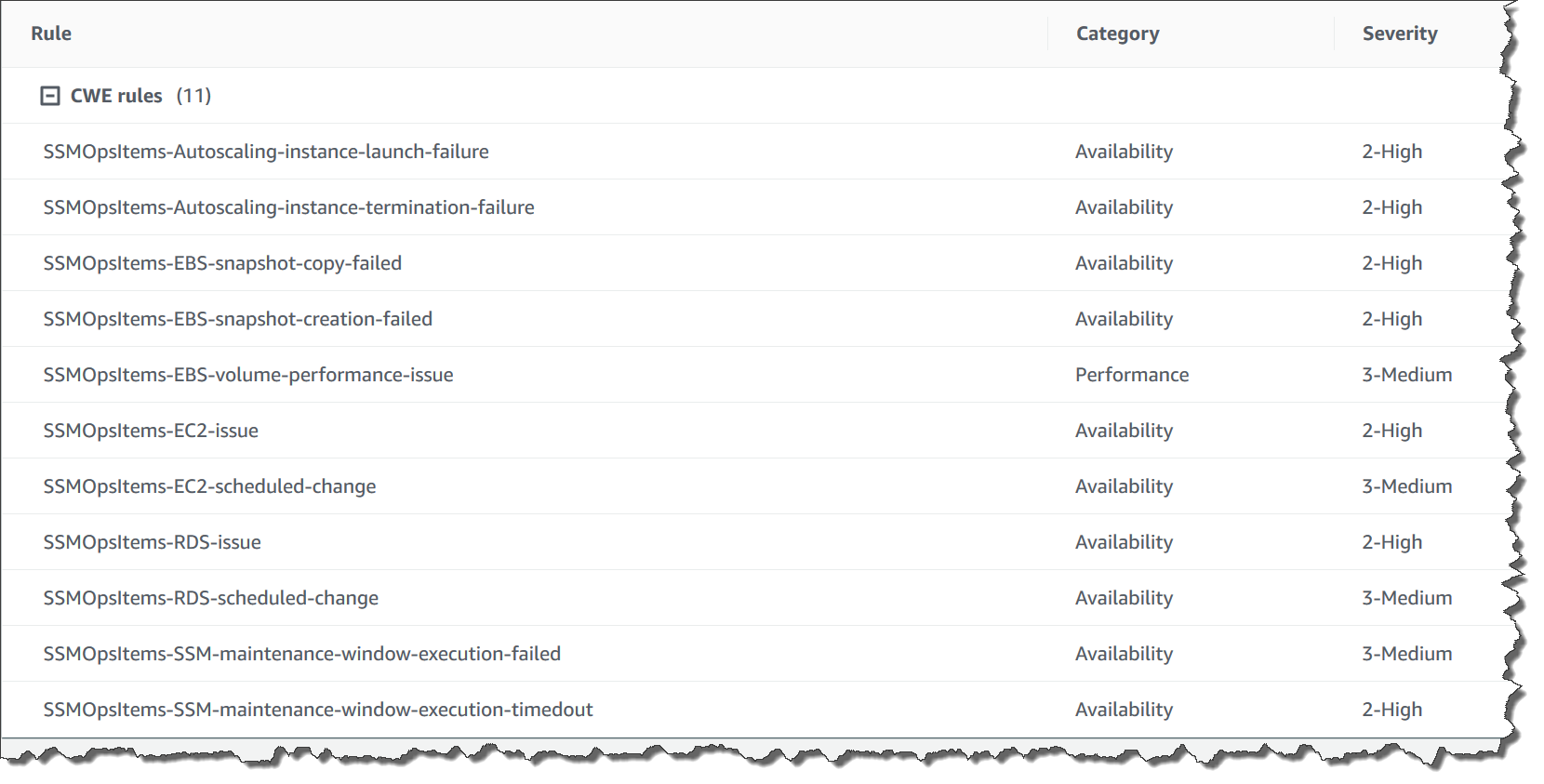
Task: Select the CWE rules (11) group label
Action: 140,96
